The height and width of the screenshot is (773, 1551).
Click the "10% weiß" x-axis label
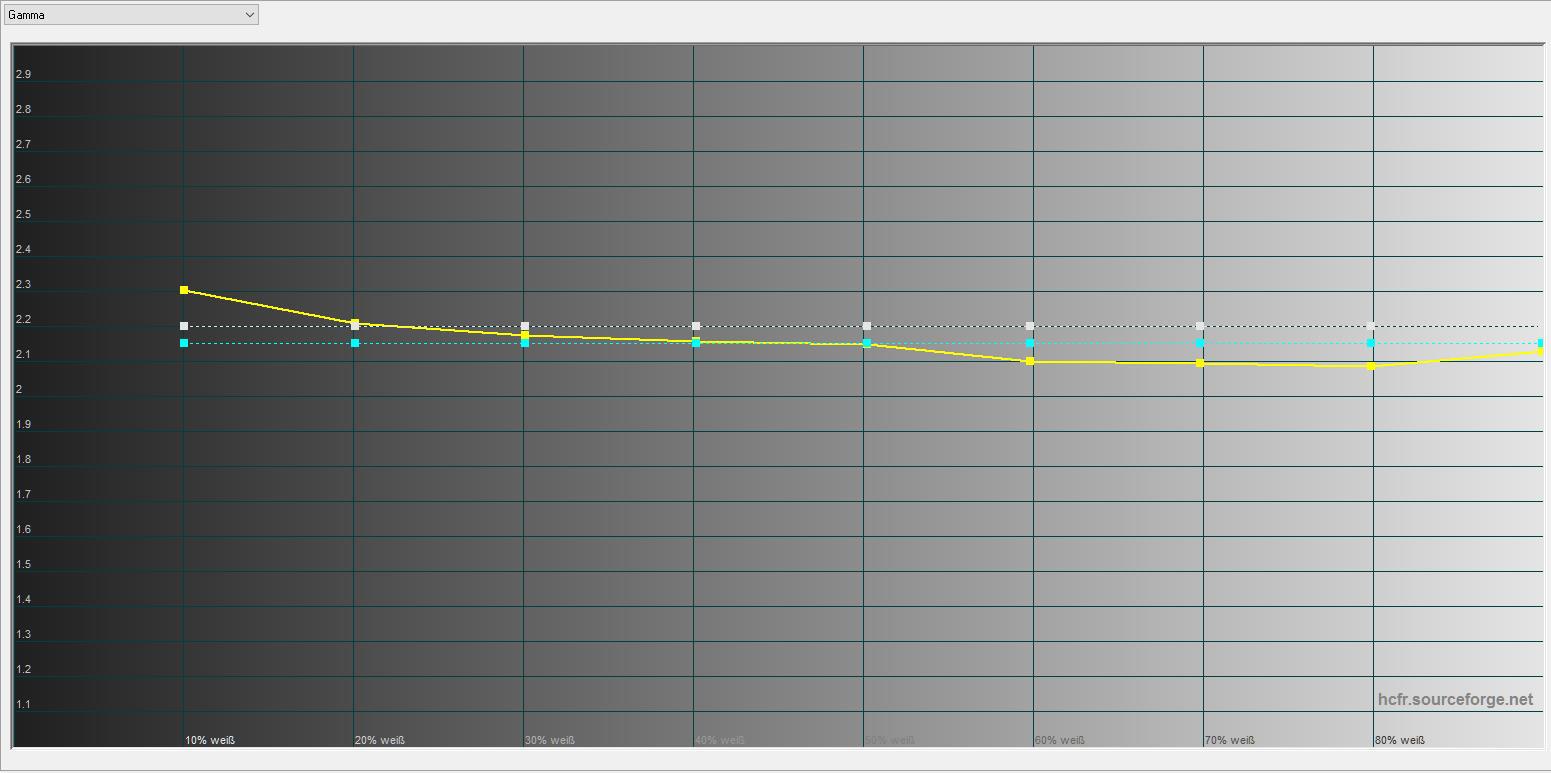tap(210, 740)
